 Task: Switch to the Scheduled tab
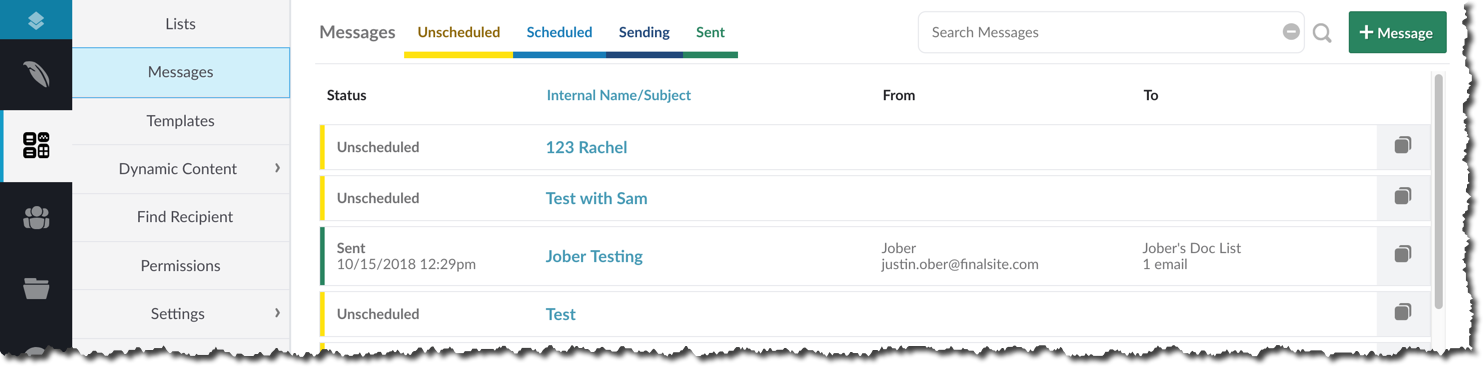tap(559, 33)
